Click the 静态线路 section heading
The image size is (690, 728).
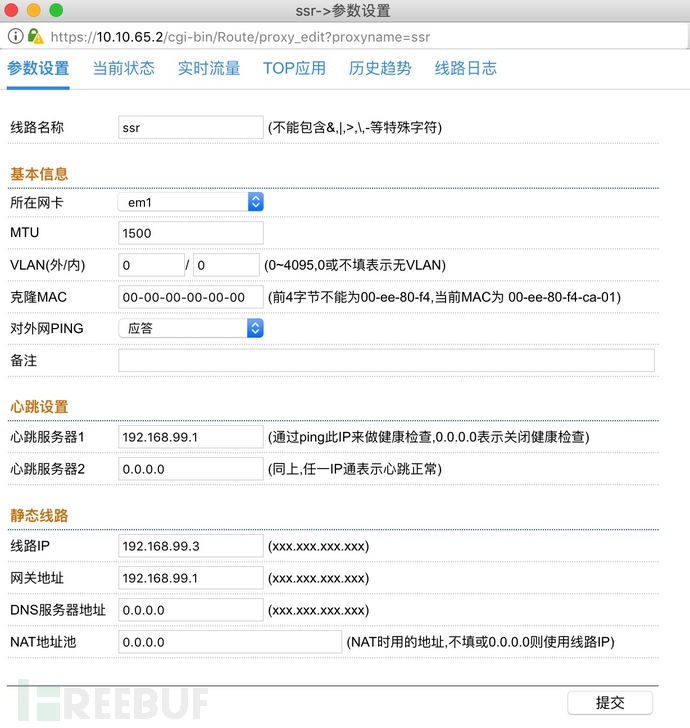click(39, 515)
